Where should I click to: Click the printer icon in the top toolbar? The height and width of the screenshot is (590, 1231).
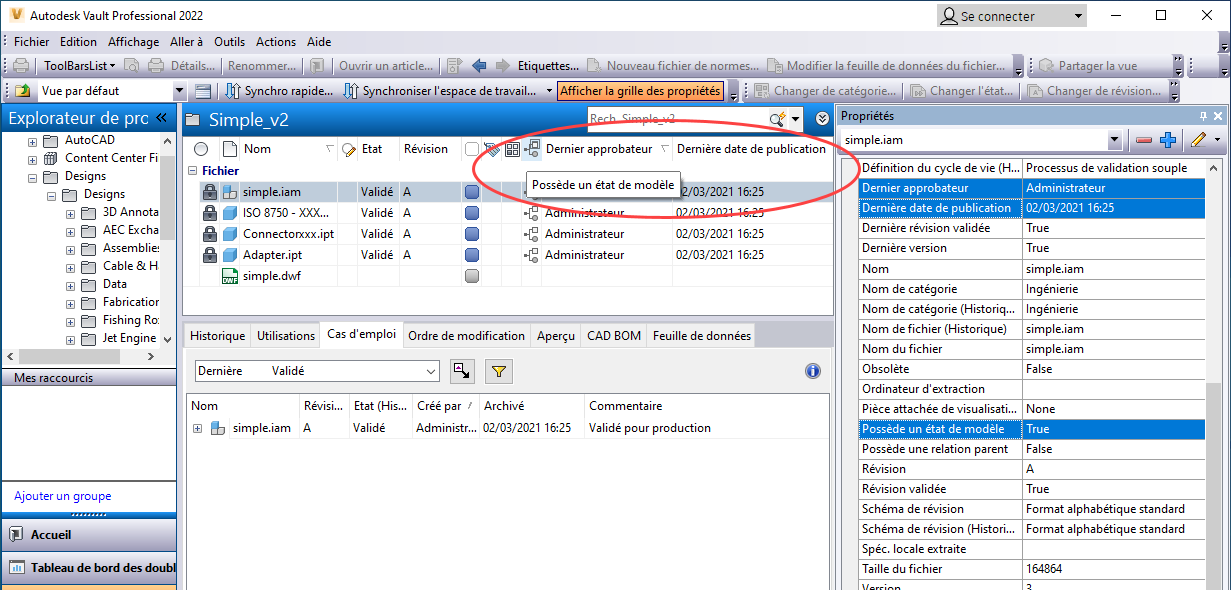point(21,66)
